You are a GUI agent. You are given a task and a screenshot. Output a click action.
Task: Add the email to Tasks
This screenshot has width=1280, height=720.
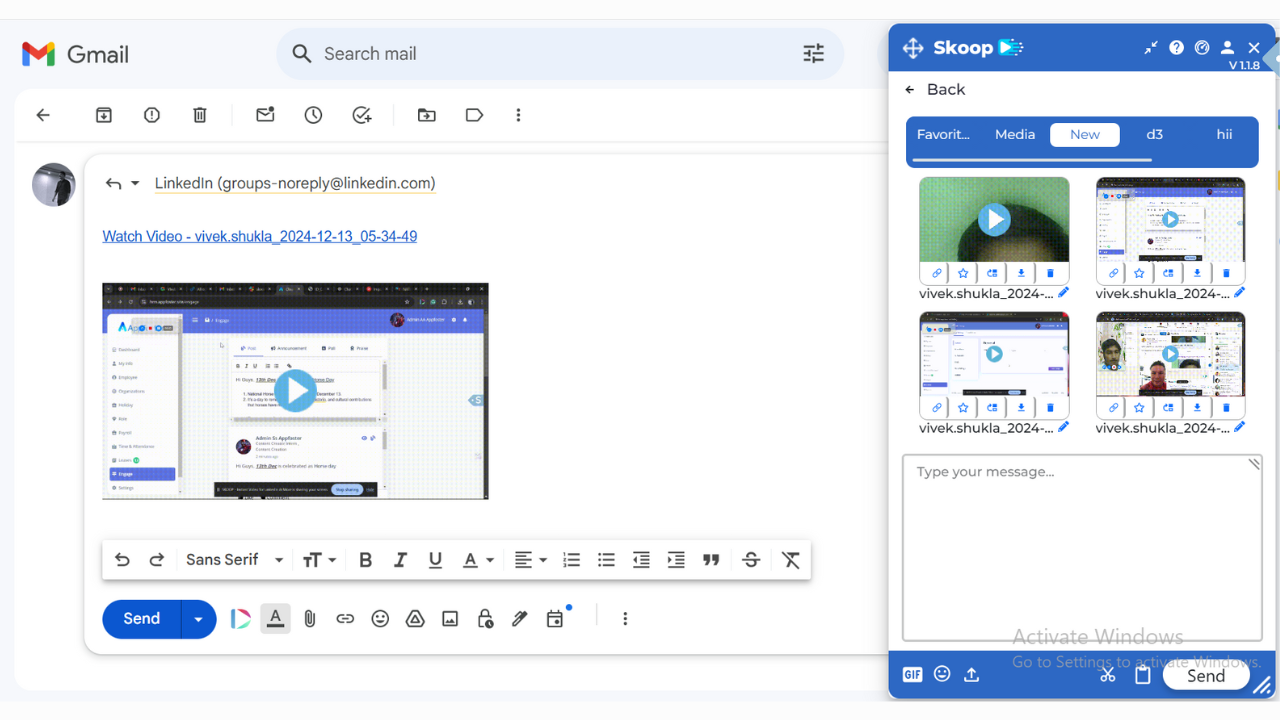coord(362,115)
